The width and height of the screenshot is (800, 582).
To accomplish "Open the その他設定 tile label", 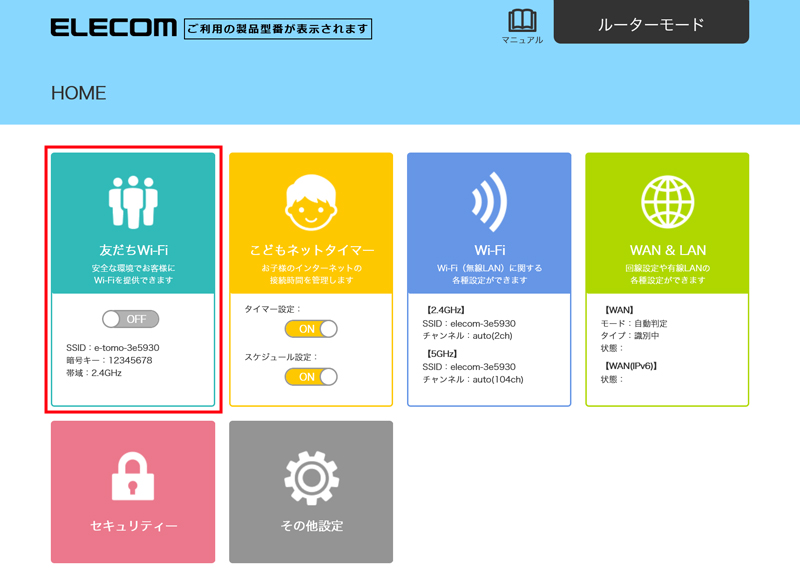I will pyautogui.click(x=311, y=526).
